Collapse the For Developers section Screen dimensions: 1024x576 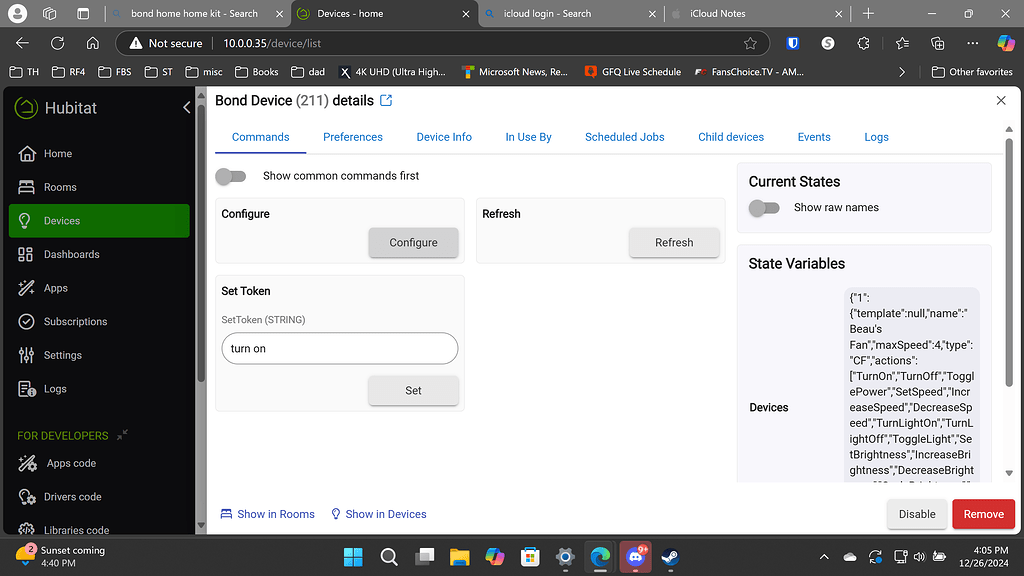pyautogui.click(x=122, y=435)
